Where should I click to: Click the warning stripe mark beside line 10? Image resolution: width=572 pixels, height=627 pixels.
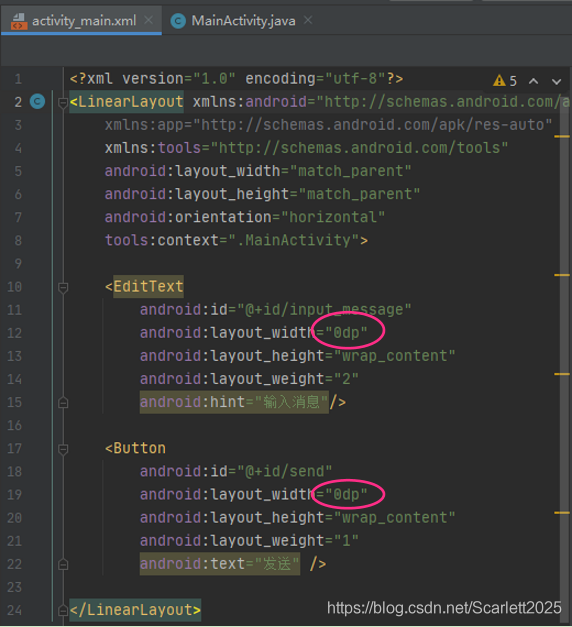pyautogui.click(x=562, y=275)
